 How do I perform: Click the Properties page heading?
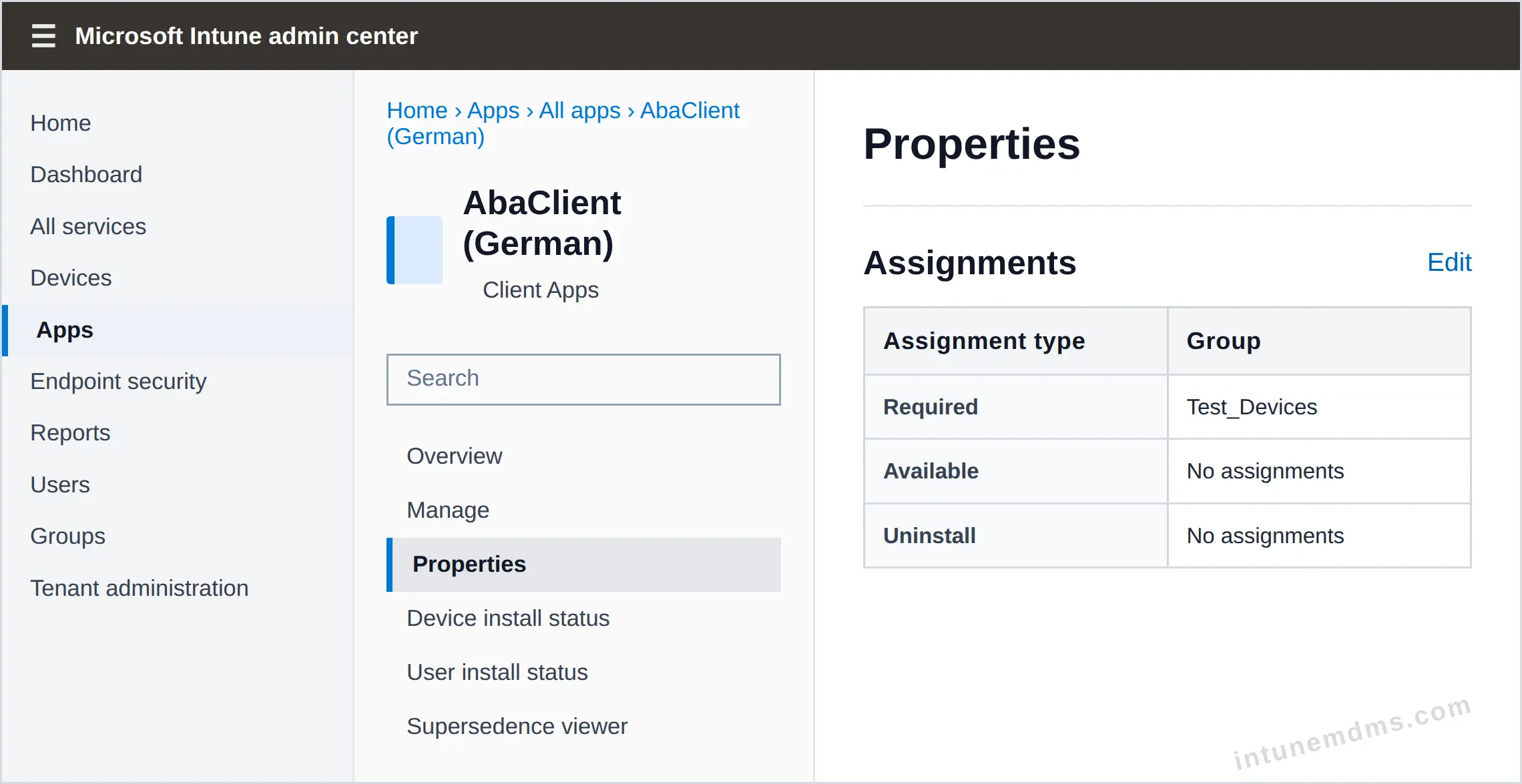click(x=971, y=144)
